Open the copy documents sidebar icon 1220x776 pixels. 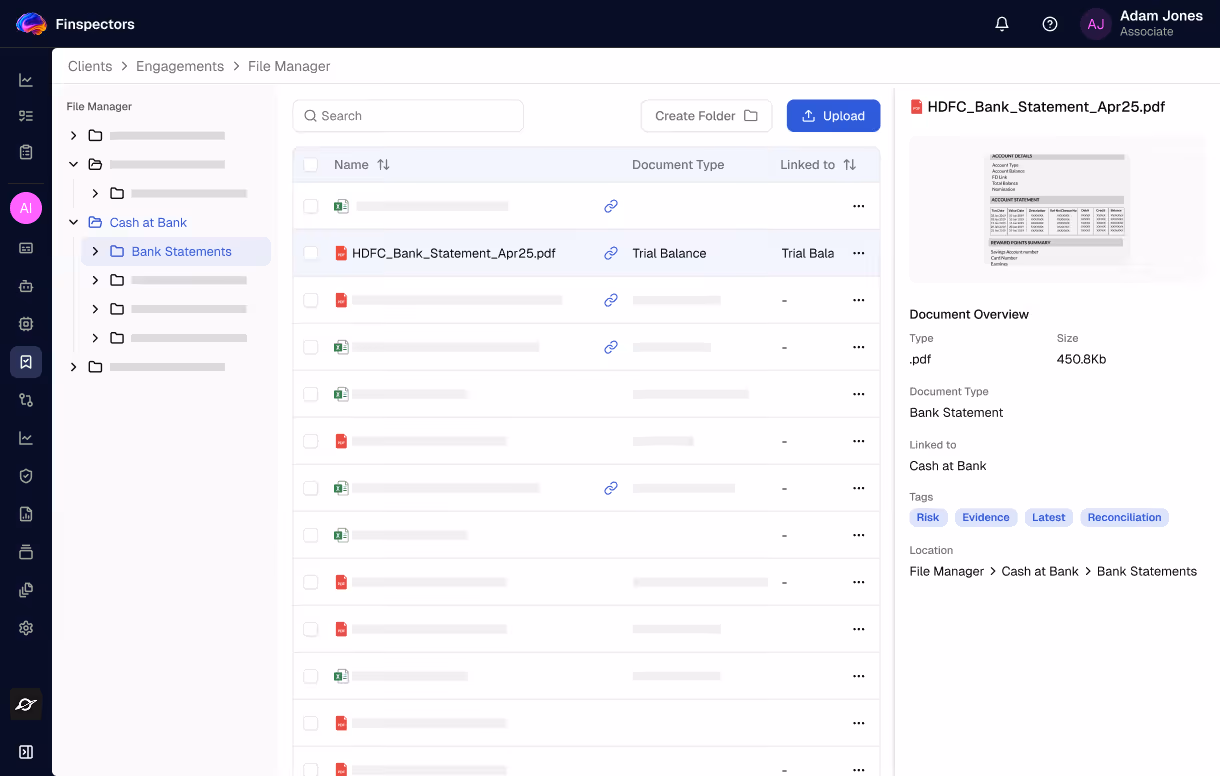(x=26, y=590)
